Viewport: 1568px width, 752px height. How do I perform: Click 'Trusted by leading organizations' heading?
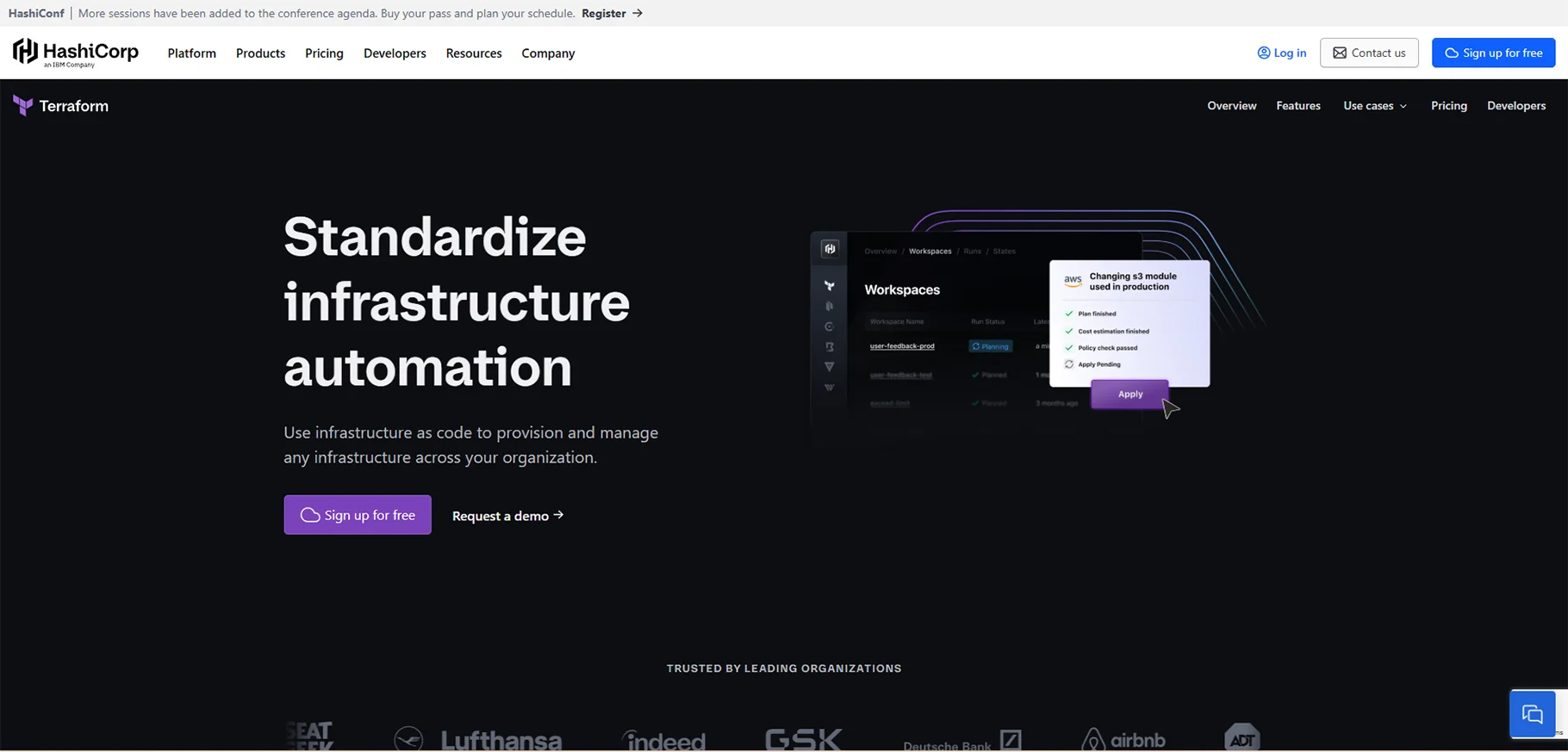pyautogui.click(x=784, y=668)
